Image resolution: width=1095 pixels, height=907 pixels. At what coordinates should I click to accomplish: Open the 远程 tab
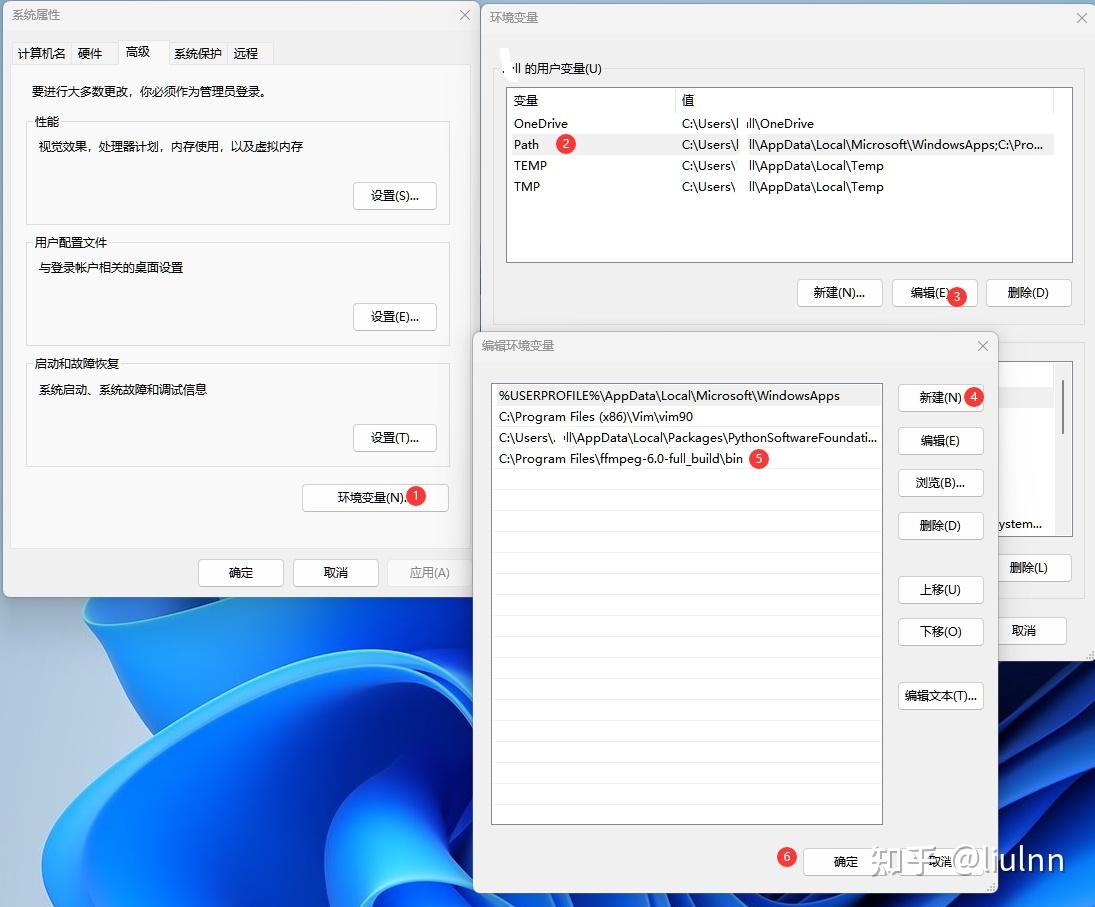pos(247,53)
